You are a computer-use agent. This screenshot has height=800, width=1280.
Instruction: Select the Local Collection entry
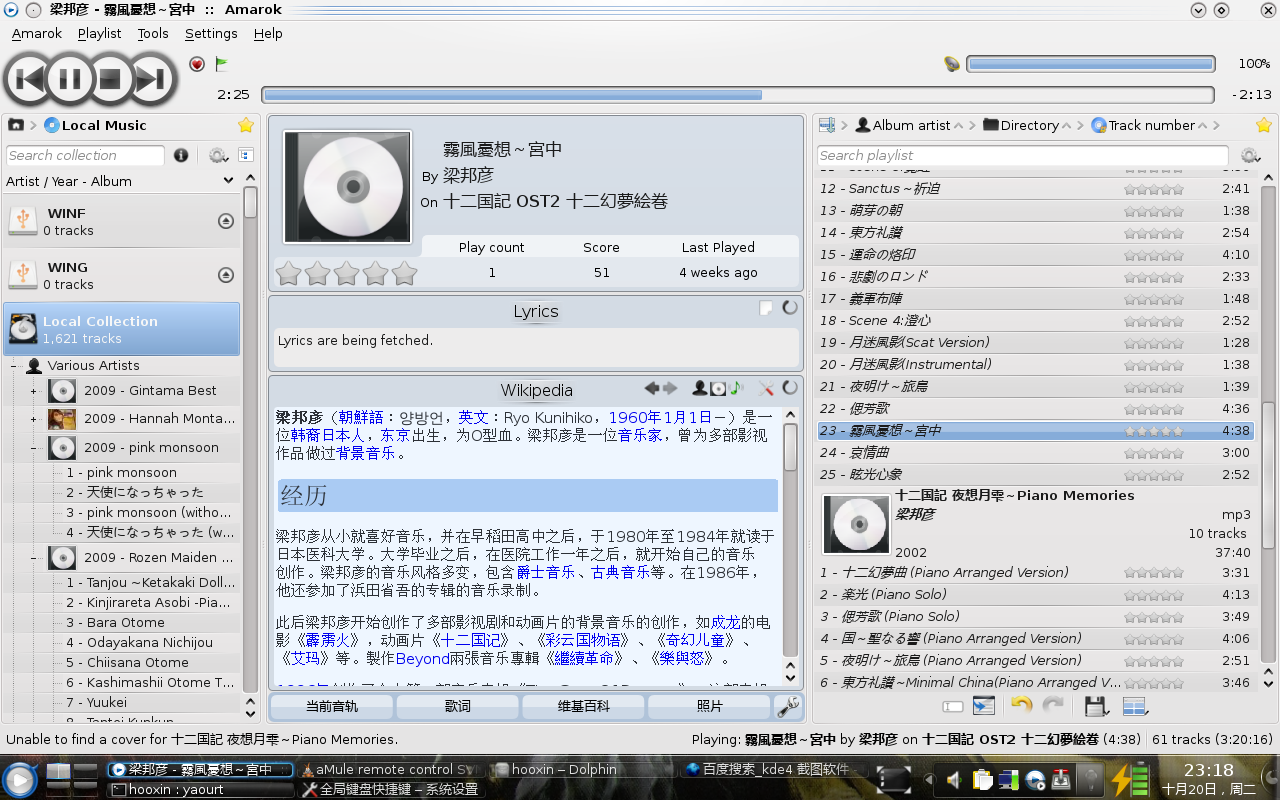coord(122,329)
